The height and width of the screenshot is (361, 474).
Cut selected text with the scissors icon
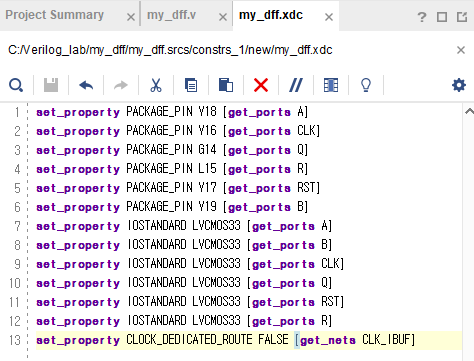156,85
